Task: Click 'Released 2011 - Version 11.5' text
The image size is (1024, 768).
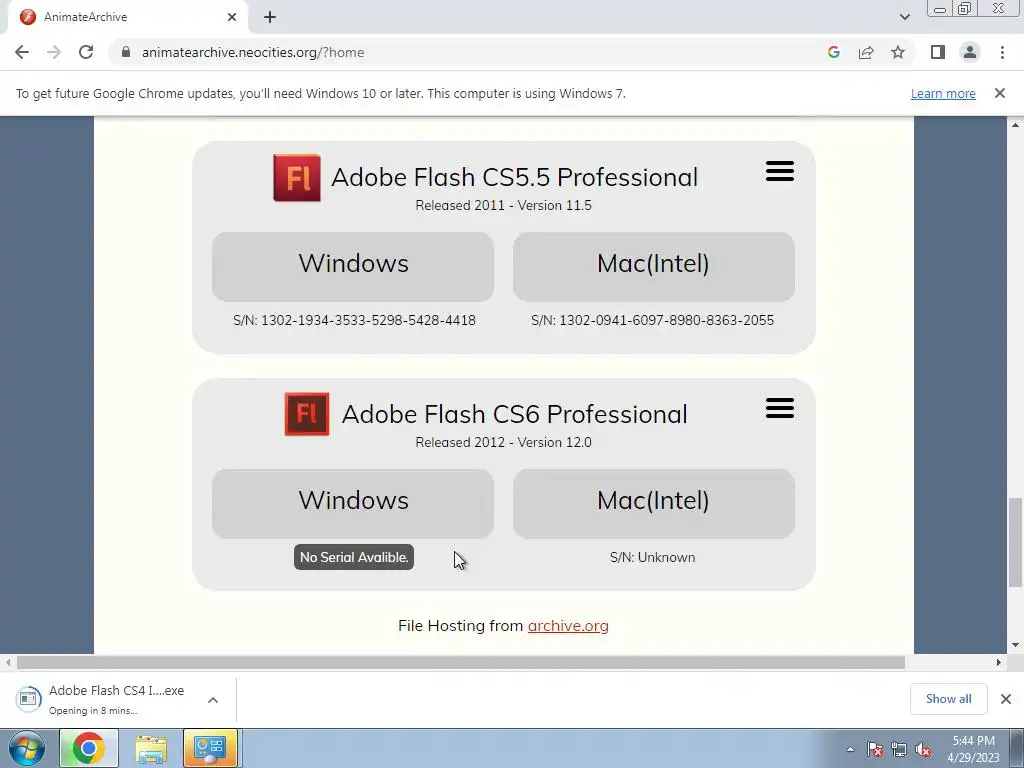Action: coord(504,205)
